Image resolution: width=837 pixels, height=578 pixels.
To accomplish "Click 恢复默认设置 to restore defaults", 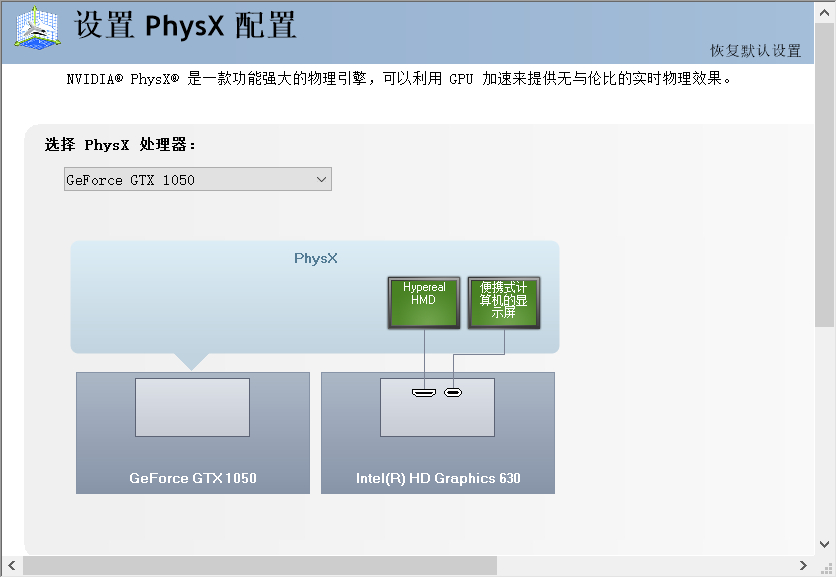I will pos(755,51).
